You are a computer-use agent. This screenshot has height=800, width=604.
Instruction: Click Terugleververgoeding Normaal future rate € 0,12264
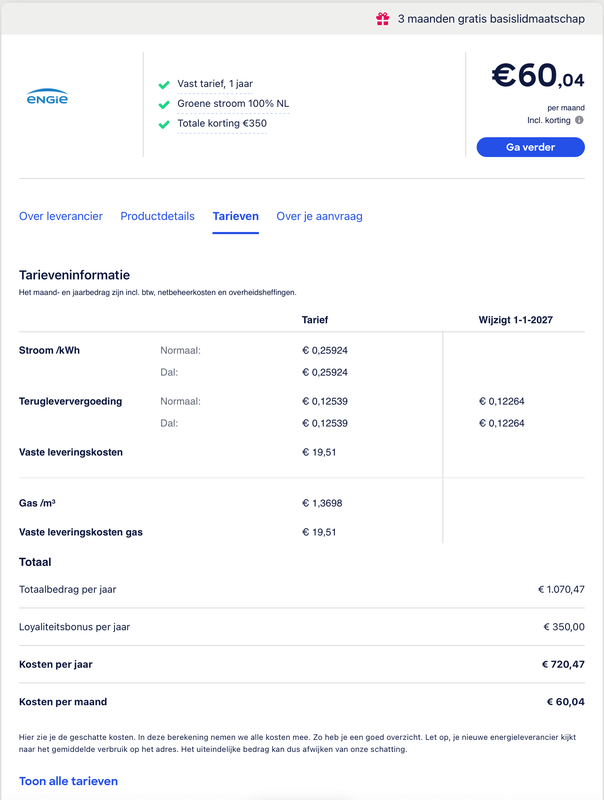(x=501, y=402)
